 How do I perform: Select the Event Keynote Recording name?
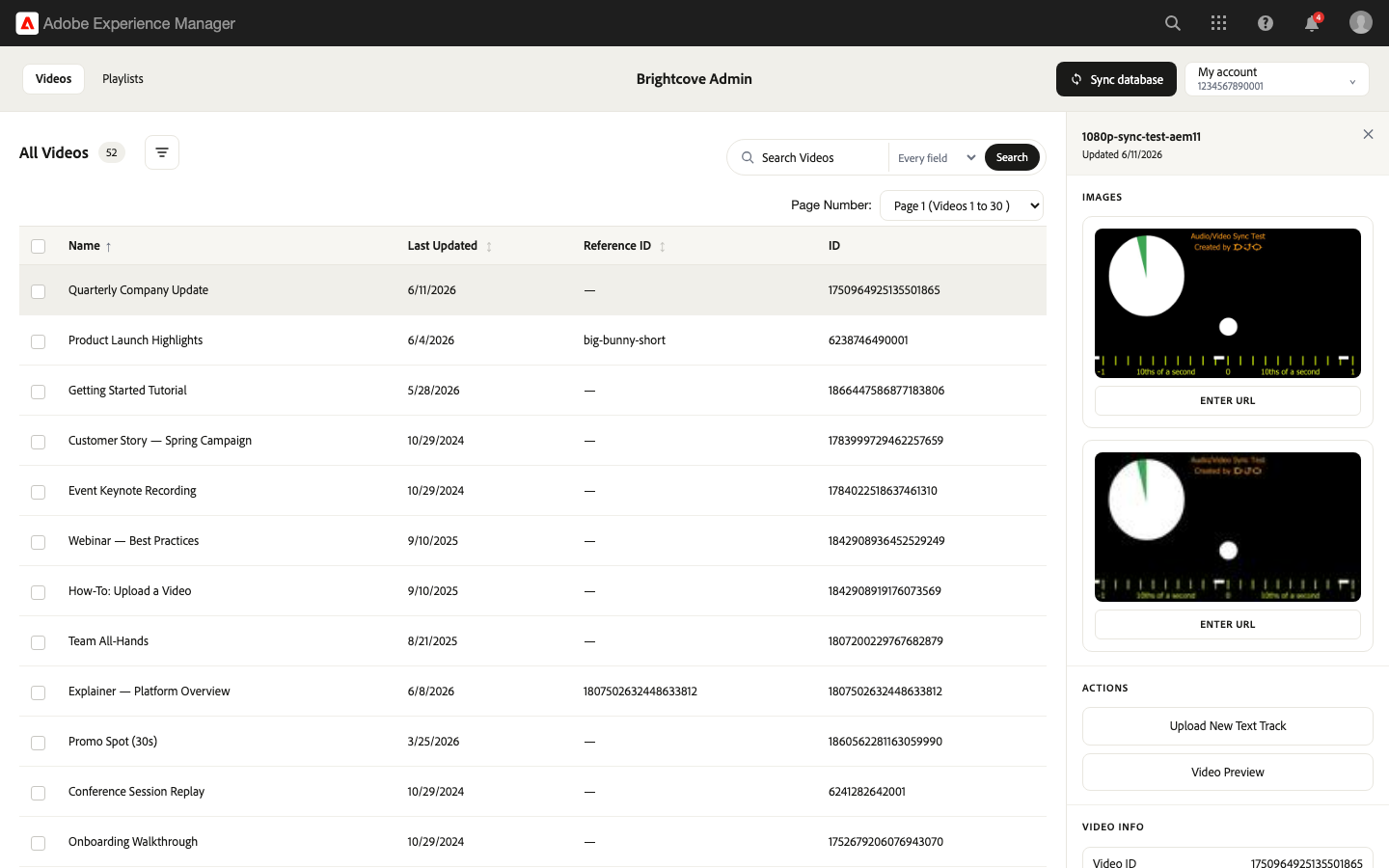[132, 491]
